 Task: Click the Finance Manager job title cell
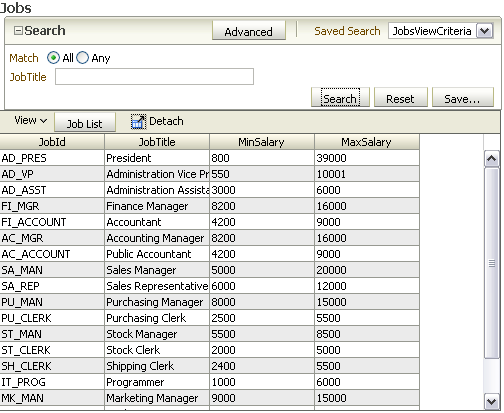[x=157, y=206]
